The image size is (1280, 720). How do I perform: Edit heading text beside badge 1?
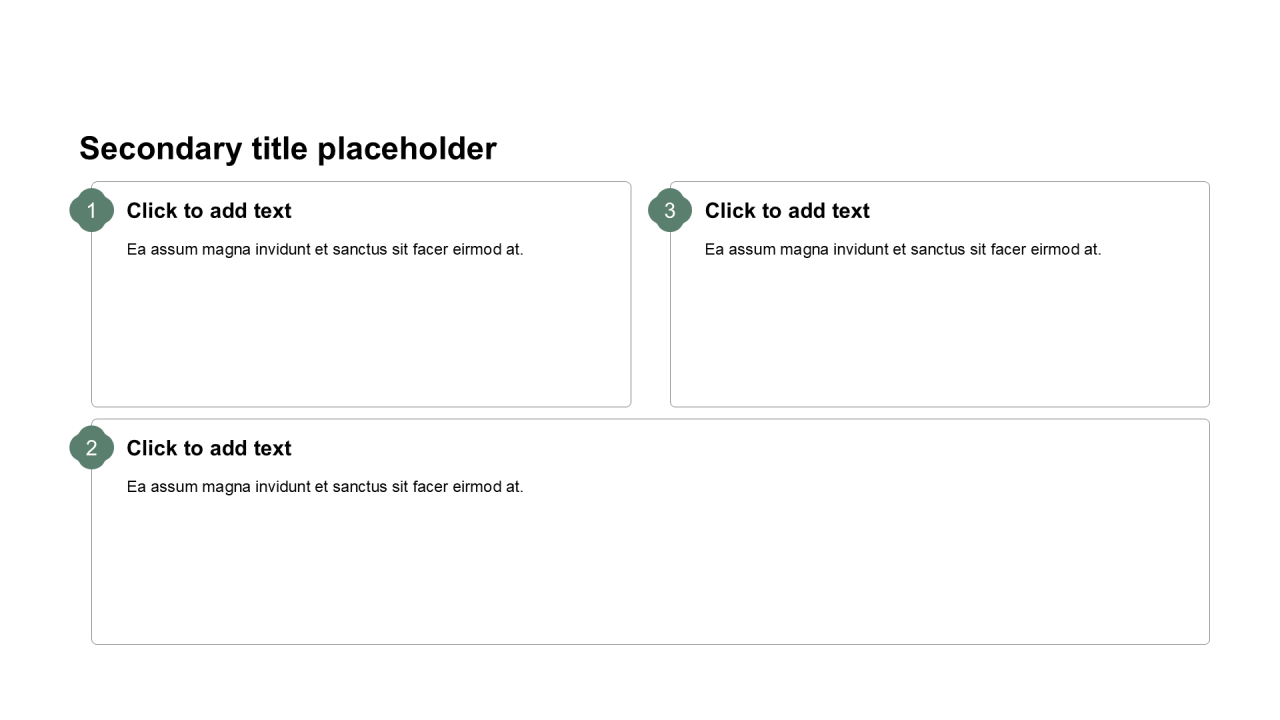coord(209,211)
